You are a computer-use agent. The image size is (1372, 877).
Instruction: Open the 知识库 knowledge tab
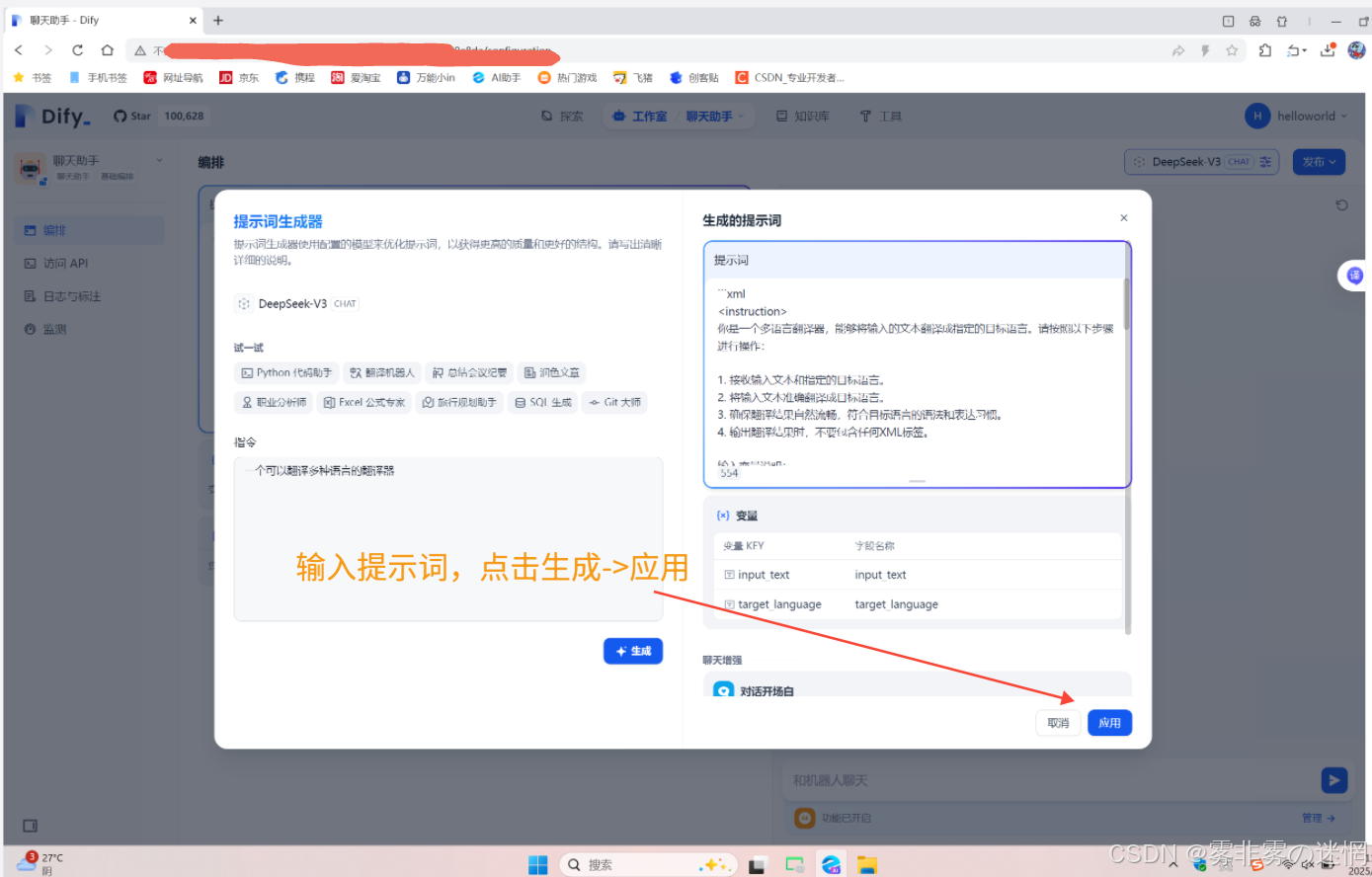coord(802,116)
